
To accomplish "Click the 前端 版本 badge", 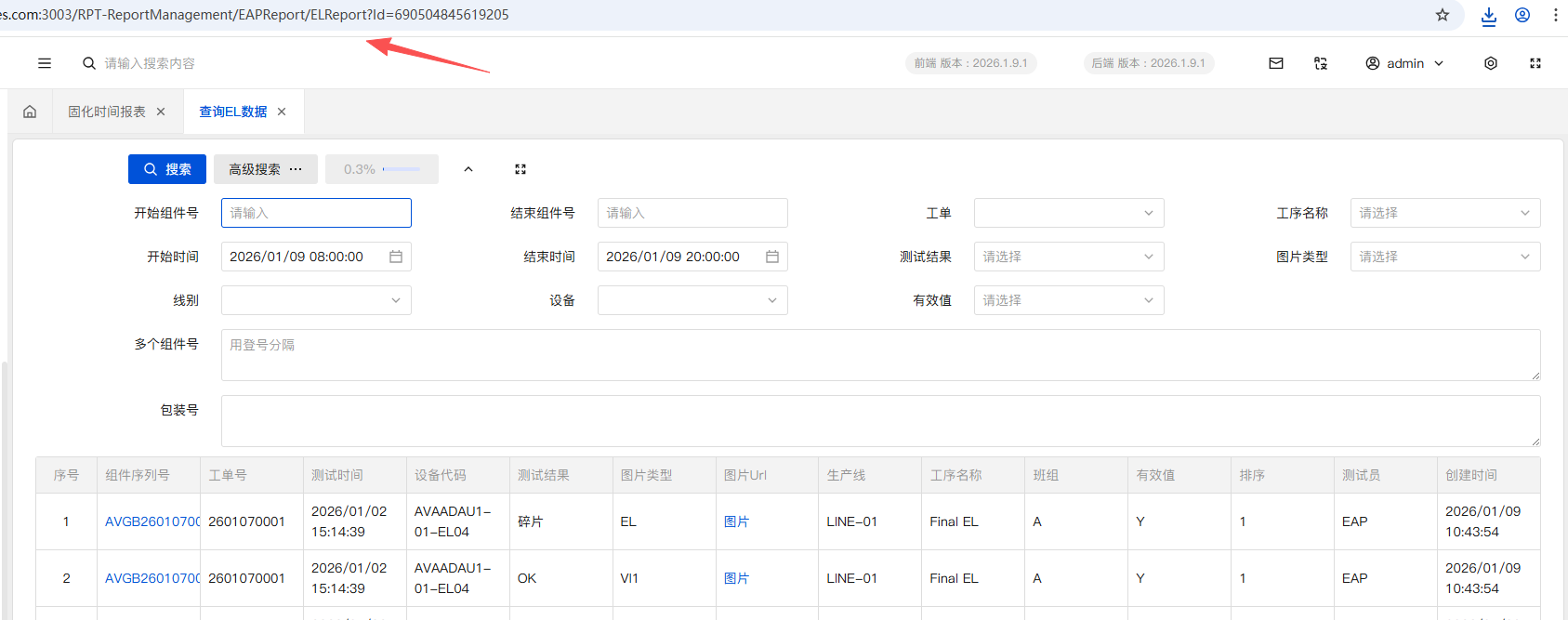I will coord(970,63).
